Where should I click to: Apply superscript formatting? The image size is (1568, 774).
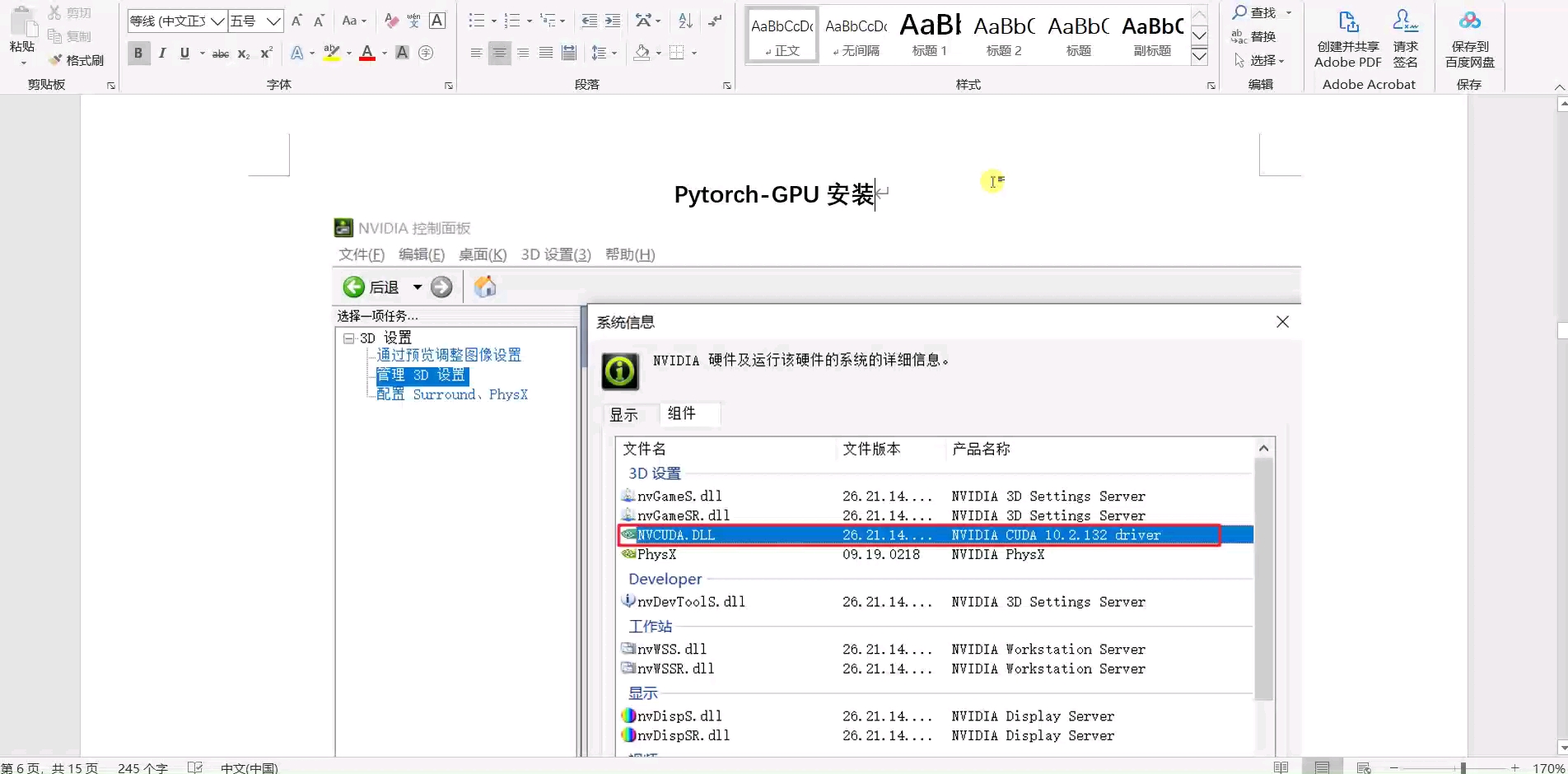tap(266, 54)
